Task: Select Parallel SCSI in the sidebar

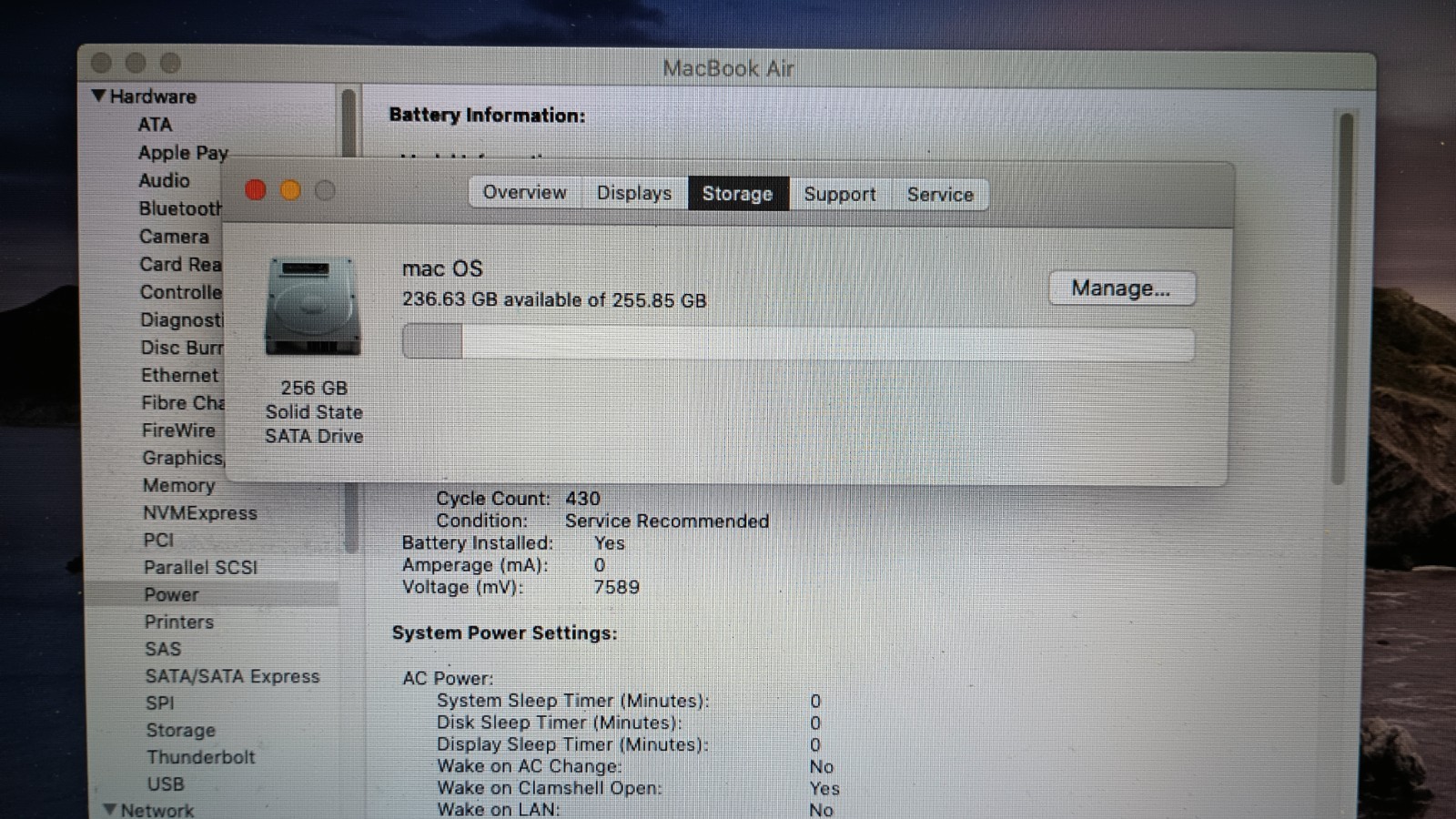Action: pos(200,567)
